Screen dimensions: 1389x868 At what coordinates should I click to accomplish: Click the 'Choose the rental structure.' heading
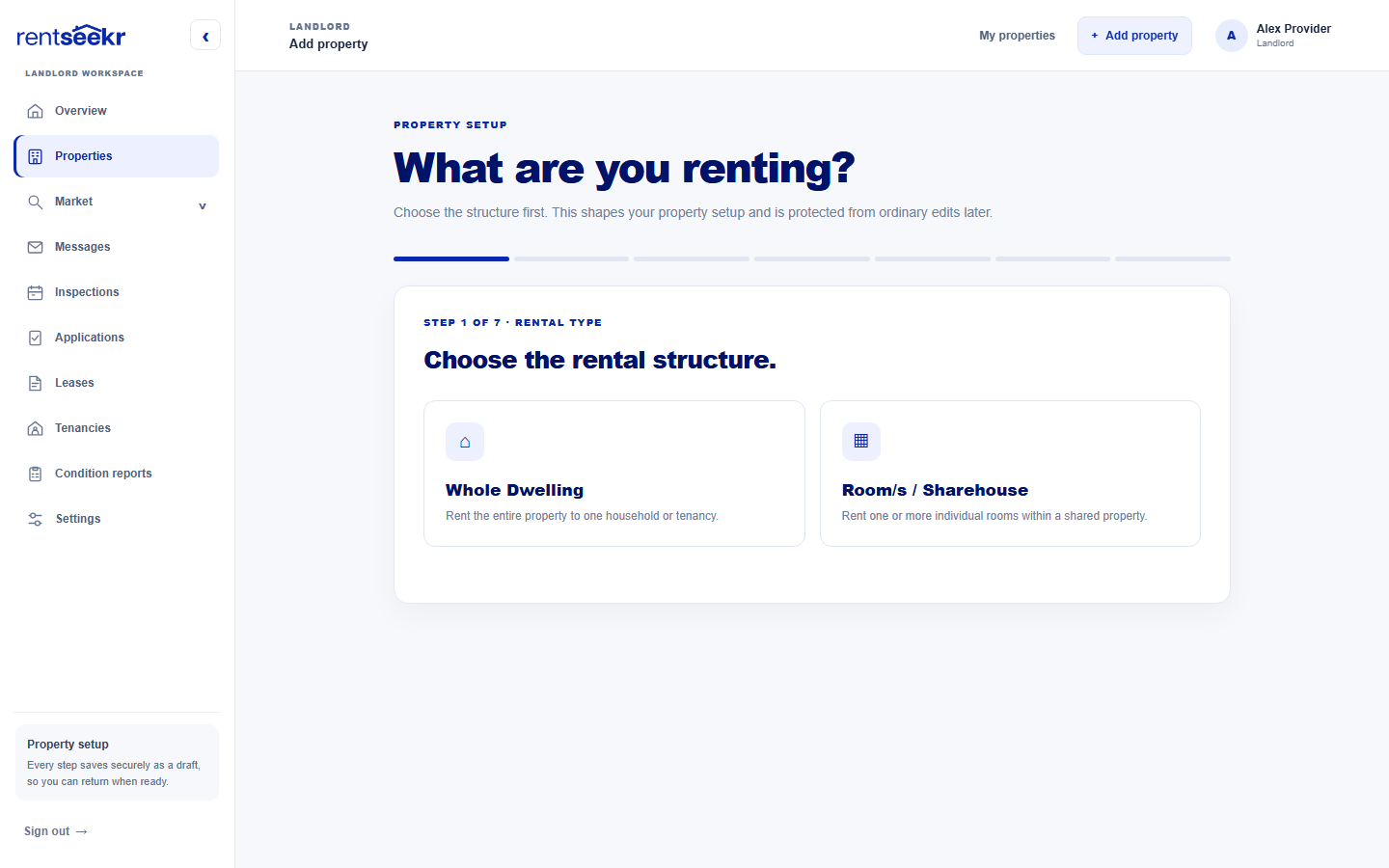[x=600, y=360]
